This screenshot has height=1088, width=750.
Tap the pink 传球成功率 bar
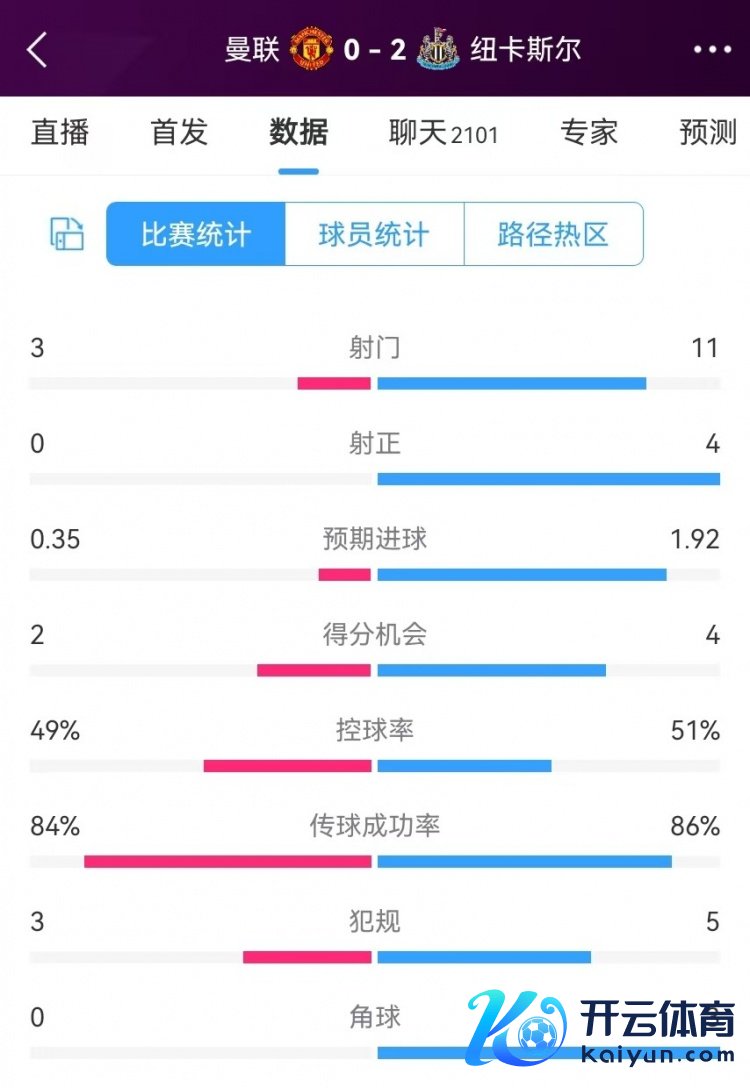click(x=227, y=861)
